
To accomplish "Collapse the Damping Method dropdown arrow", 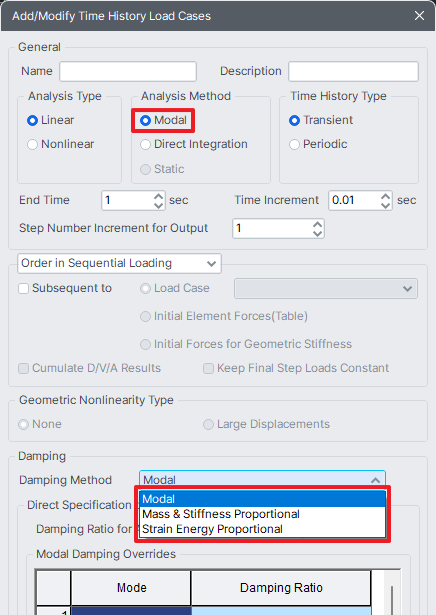I will (x=375, y=480).
